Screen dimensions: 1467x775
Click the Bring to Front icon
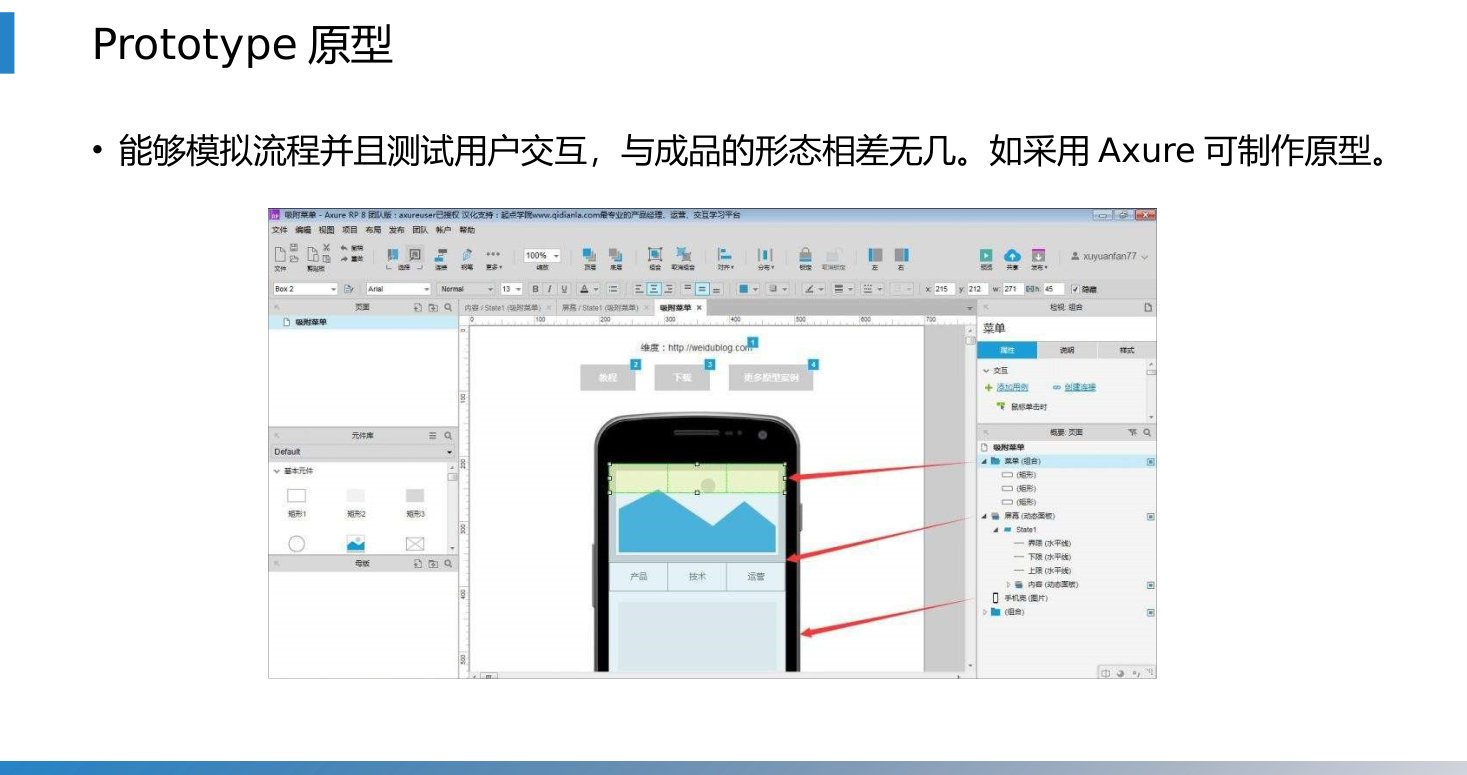pyautogui.click(x=589, y=255)
